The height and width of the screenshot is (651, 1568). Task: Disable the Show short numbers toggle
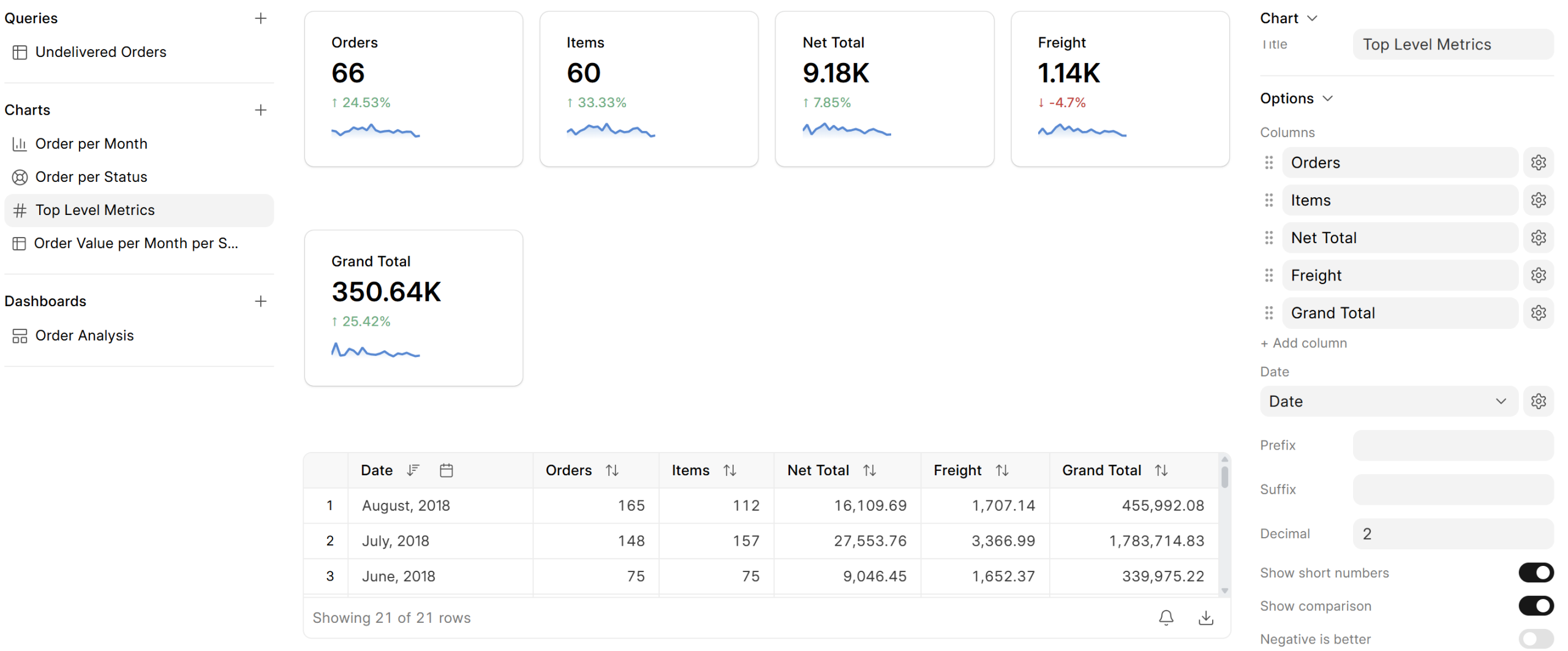tap(1535, 573)
